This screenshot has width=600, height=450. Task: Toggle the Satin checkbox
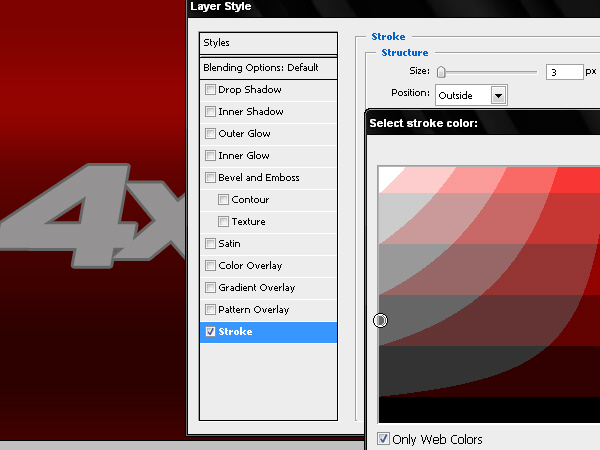[210, 243]
